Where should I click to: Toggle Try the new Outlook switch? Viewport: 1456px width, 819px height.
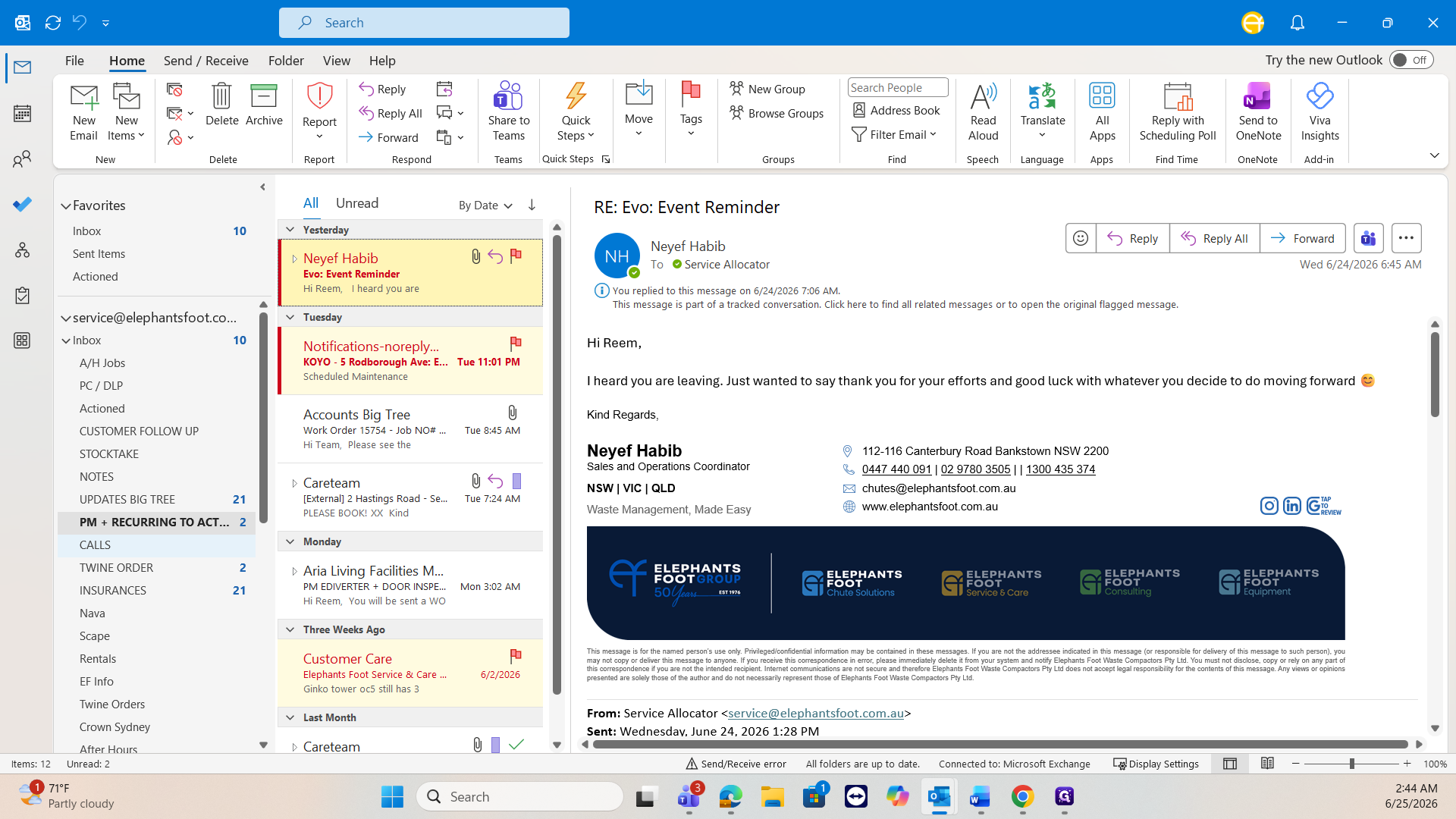tap(1411, 60)
